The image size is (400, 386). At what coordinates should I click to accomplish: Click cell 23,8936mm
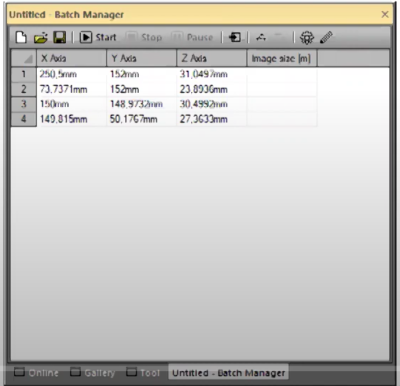tap(211, 89)
